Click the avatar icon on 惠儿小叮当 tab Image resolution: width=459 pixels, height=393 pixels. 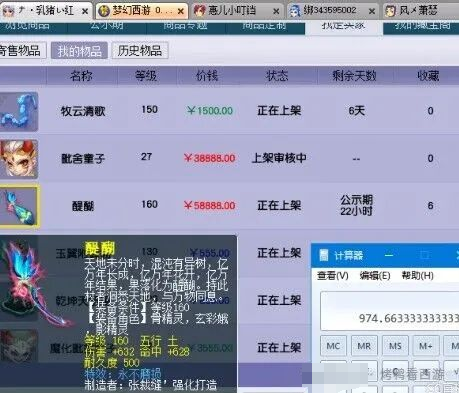[x=199, y=11]
